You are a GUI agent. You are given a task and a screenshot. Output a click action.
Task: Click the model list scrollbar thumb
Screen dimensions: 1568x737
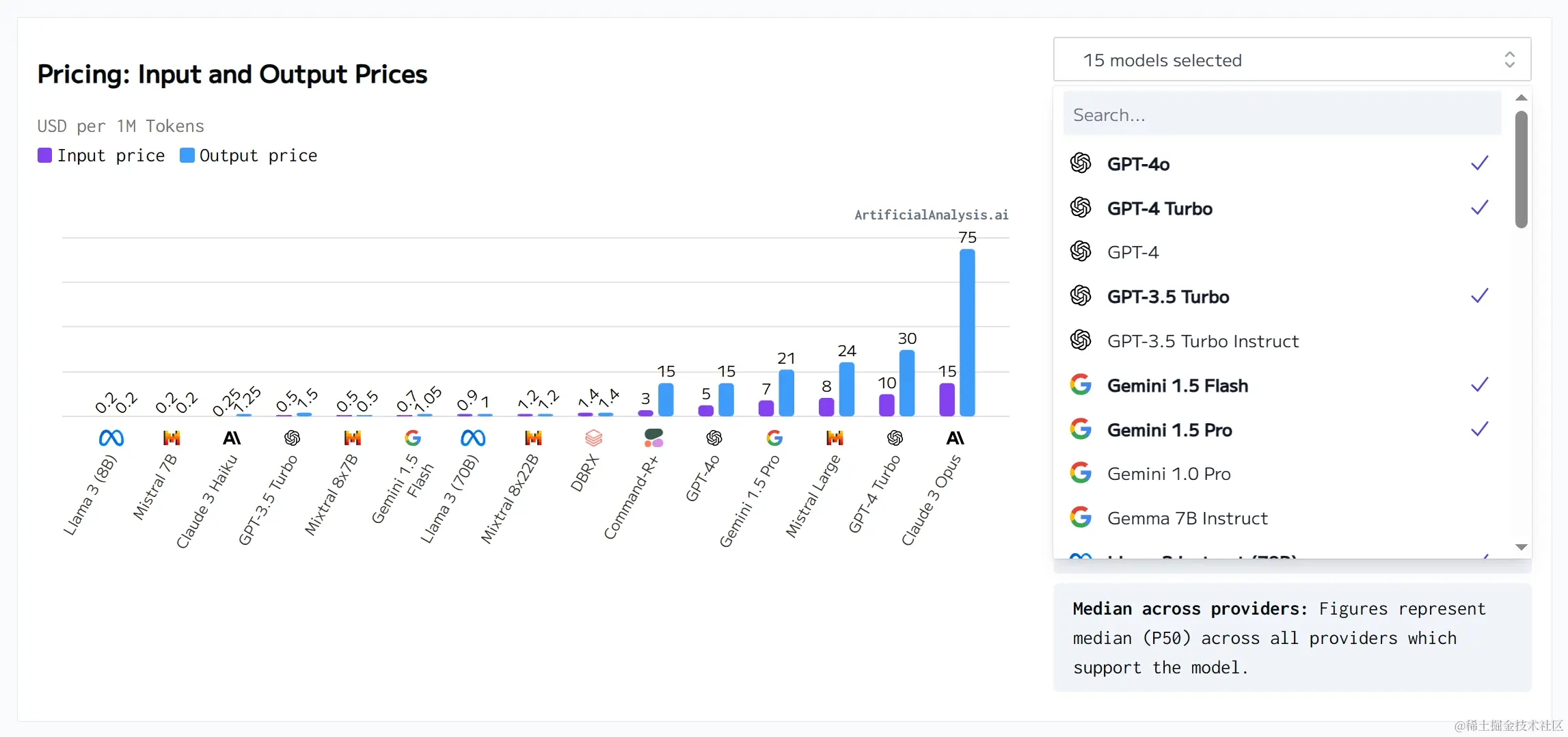point(1522,169)
